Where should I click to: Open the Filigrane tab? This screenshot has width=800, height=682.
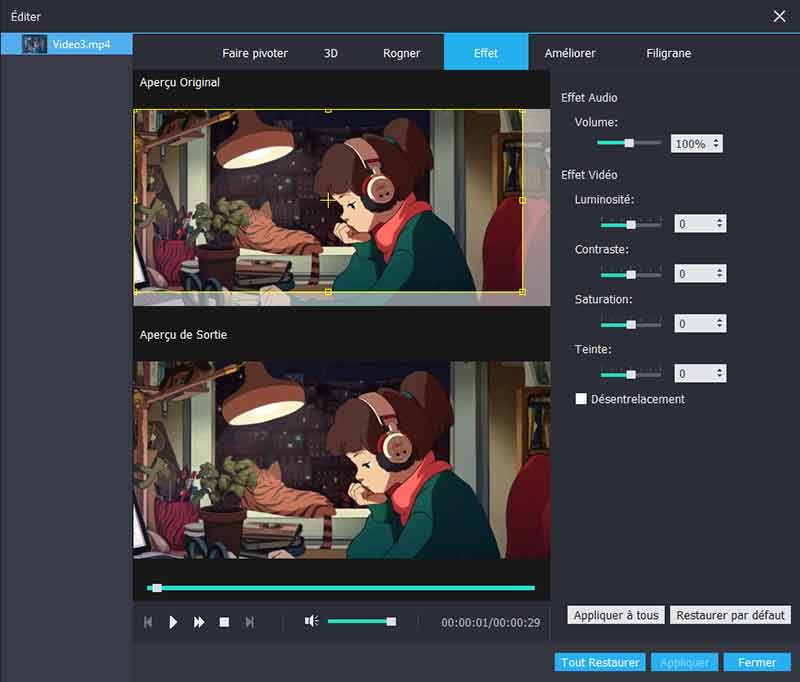tap(668, 53)
